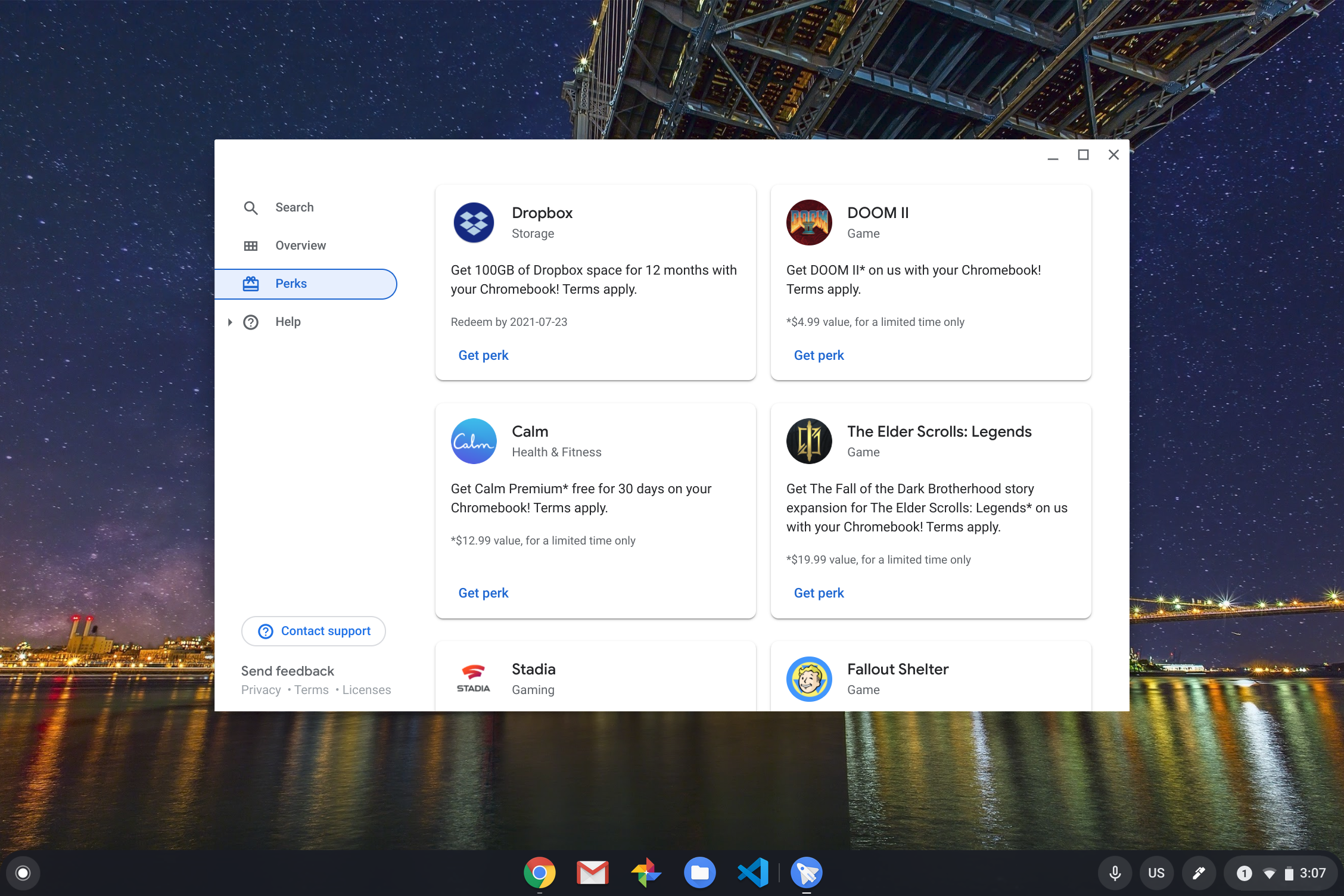Click the Search option in sidebar
Image resolution: width=1344 pixels, height=896 pixels.
(294, 207)
